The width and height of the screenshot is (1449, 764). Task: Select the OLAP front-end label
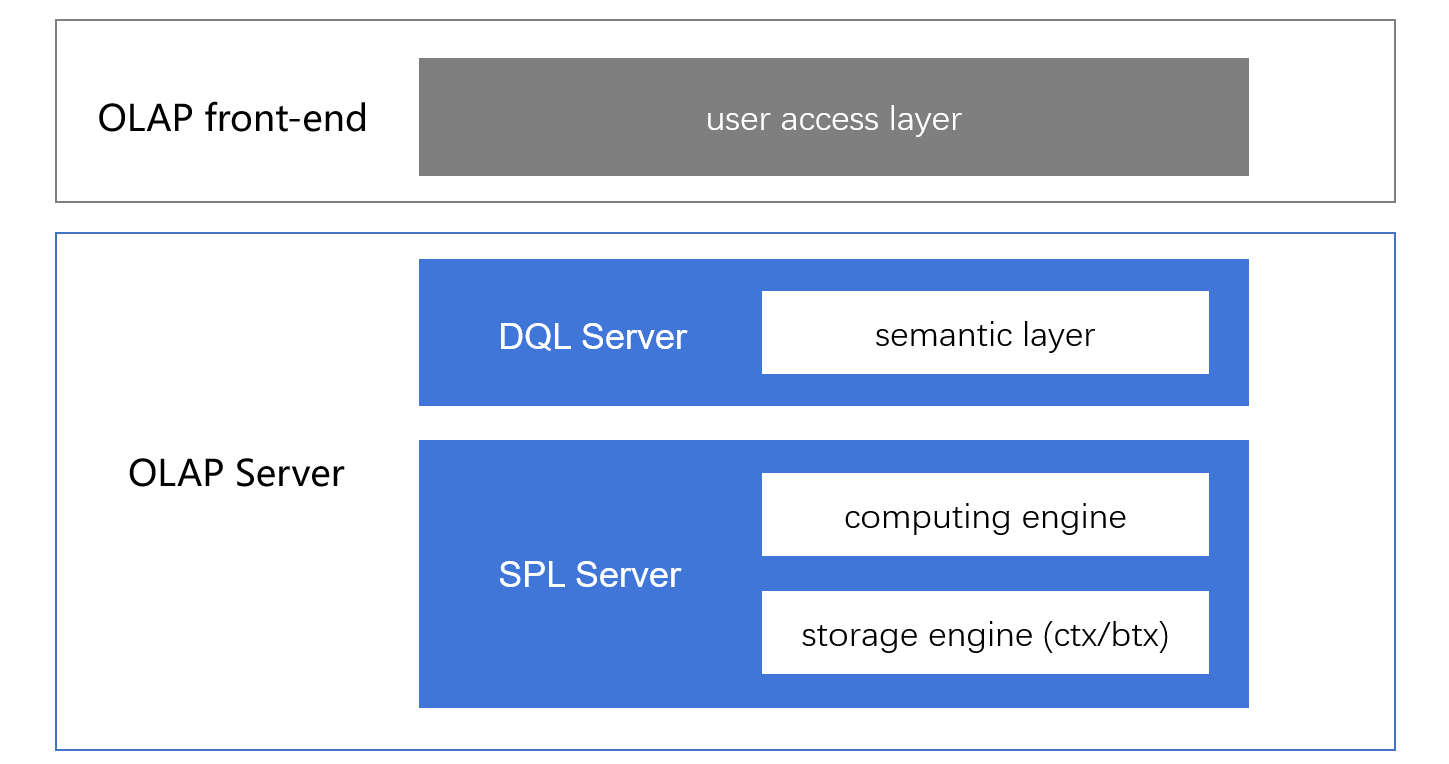(x=232, y=118)
